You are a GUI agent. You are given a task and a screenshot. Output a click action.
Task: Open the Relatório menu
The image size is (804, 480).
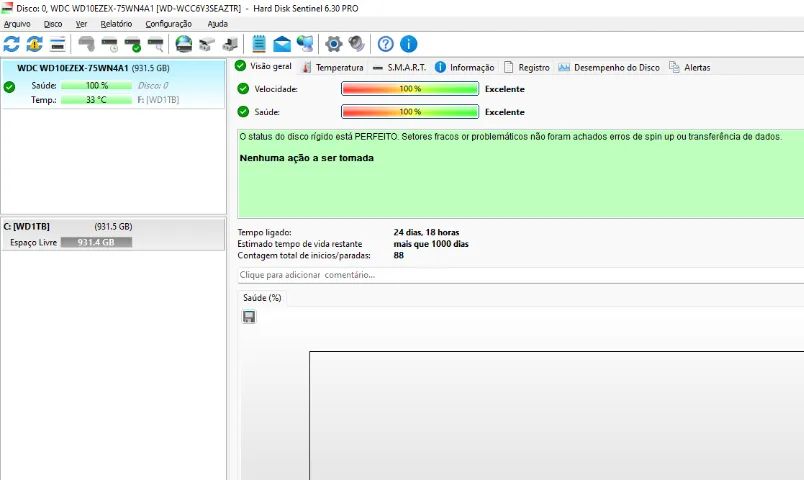[116, 24]
